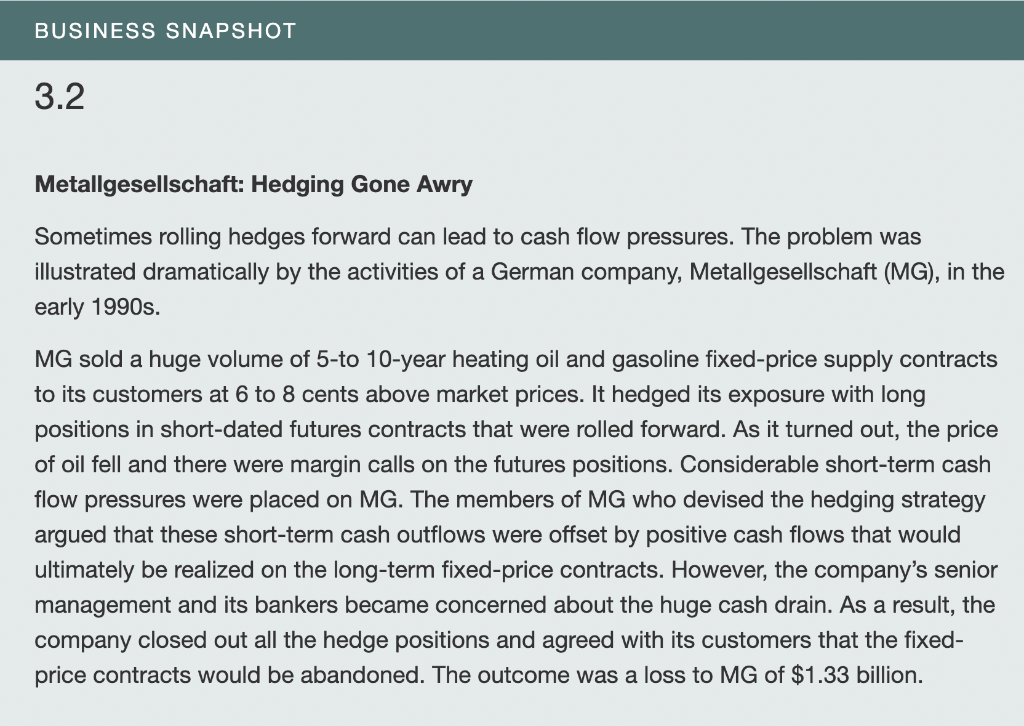The width and height of the screenshot is (1024, 726).
Task: Click the snapshot number 3.2
Action: [x=59, y=97]
